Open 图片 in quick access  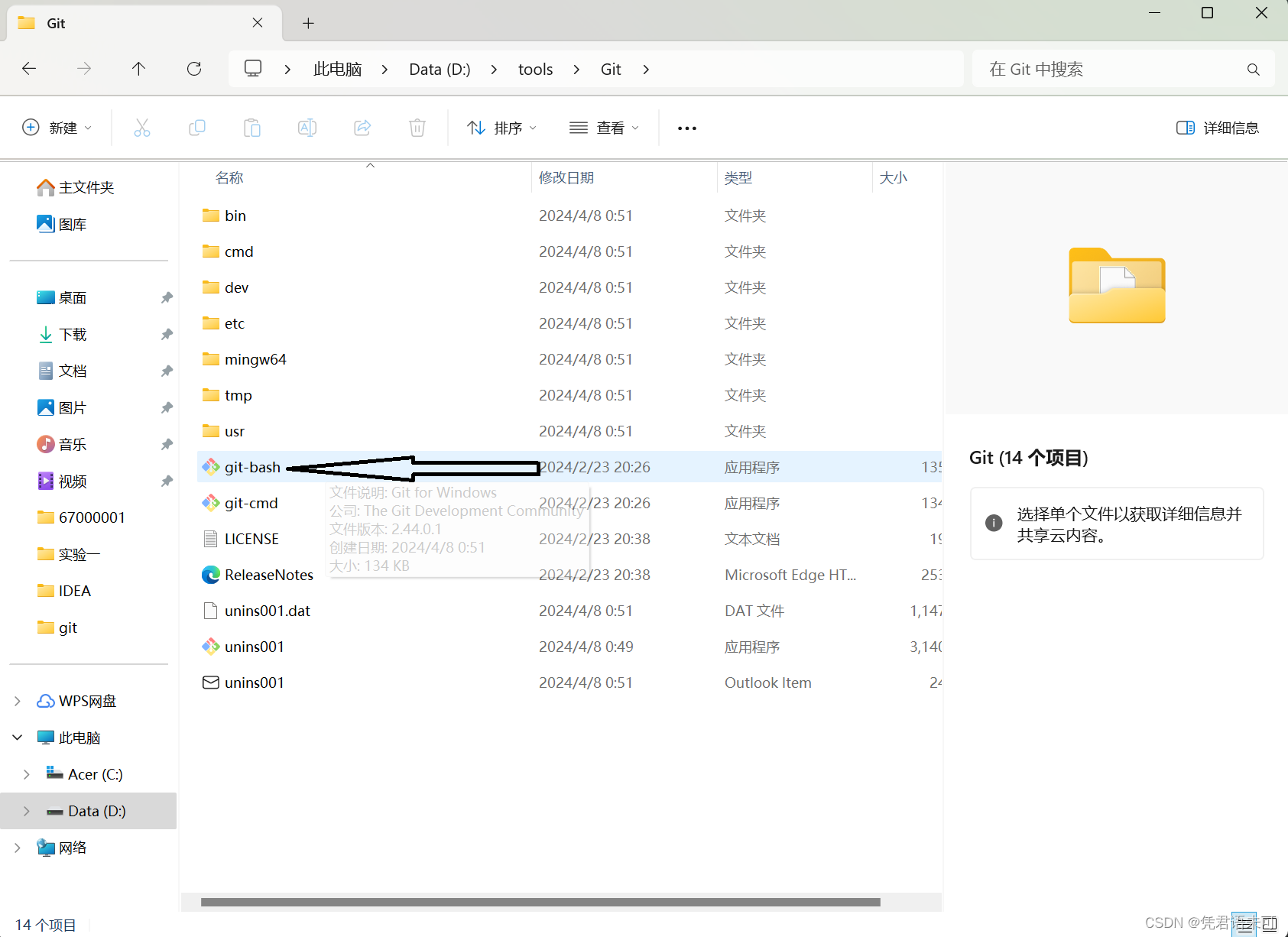62,407
